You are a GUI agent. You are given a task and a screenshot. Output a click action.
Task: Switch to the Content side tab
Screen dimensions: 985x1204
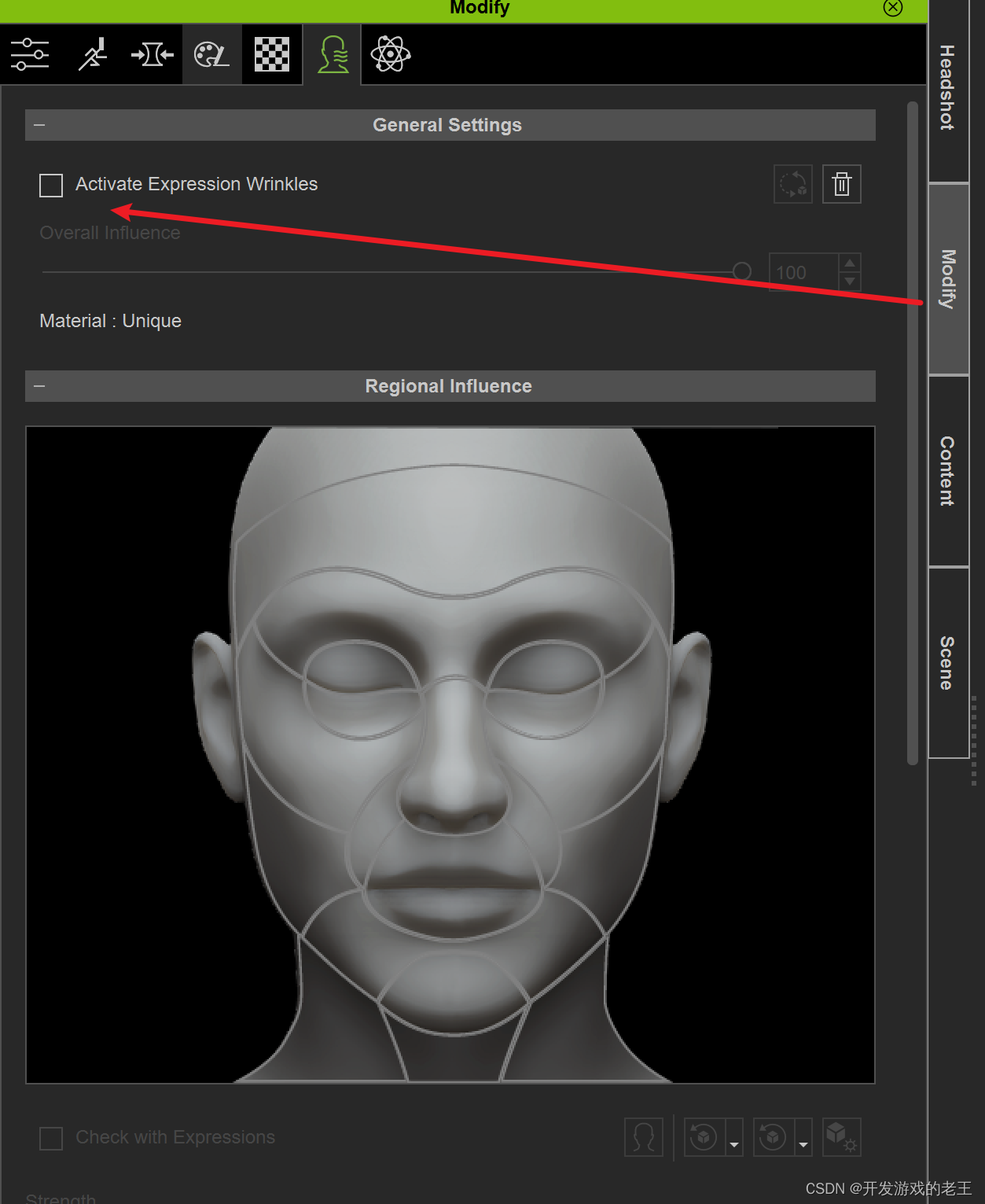click(x=948, y=471)
